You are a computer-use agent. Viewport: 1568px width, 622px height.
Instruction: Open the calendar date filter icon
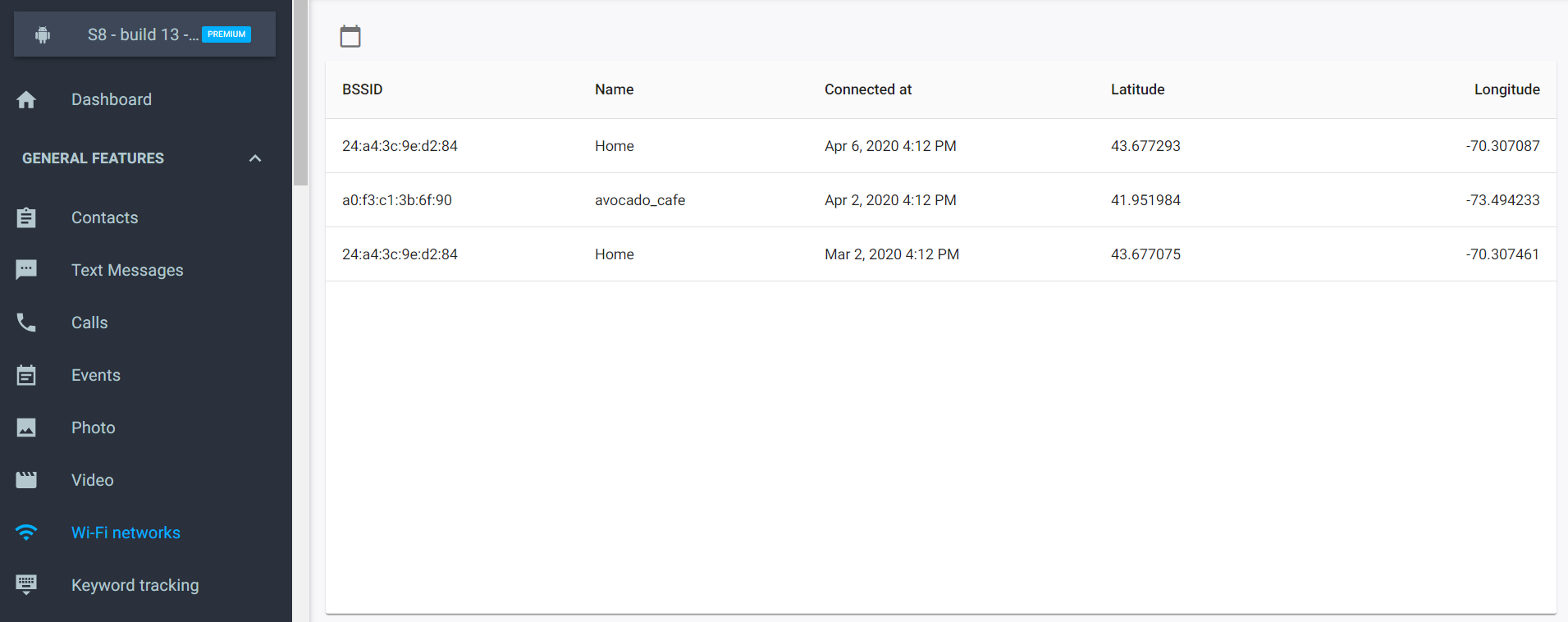pyautogui.click(x=350, y=36)
